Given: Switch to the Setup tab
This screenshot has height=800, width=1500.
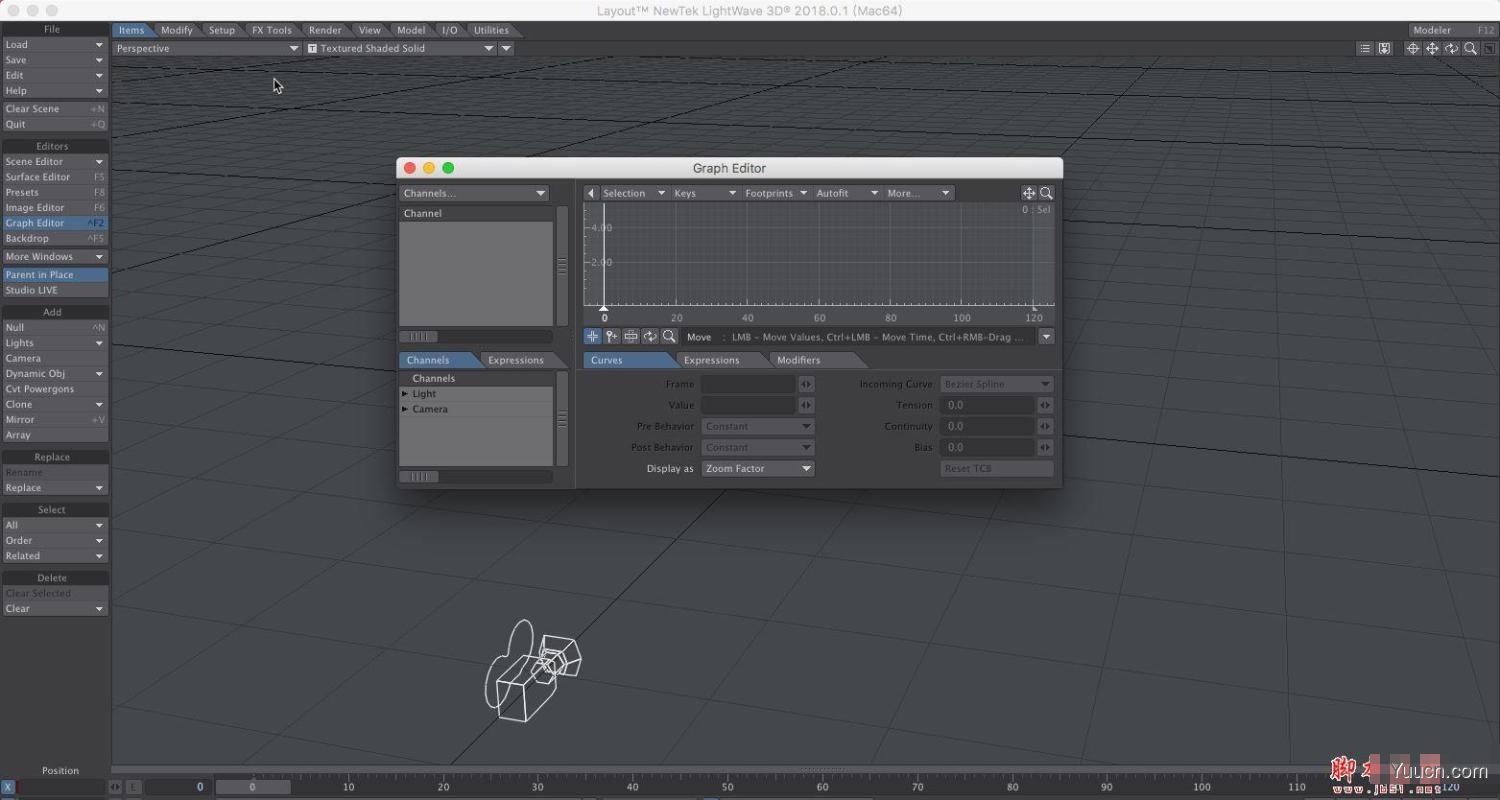Looking at the screenshot, I should coord(222,30).
